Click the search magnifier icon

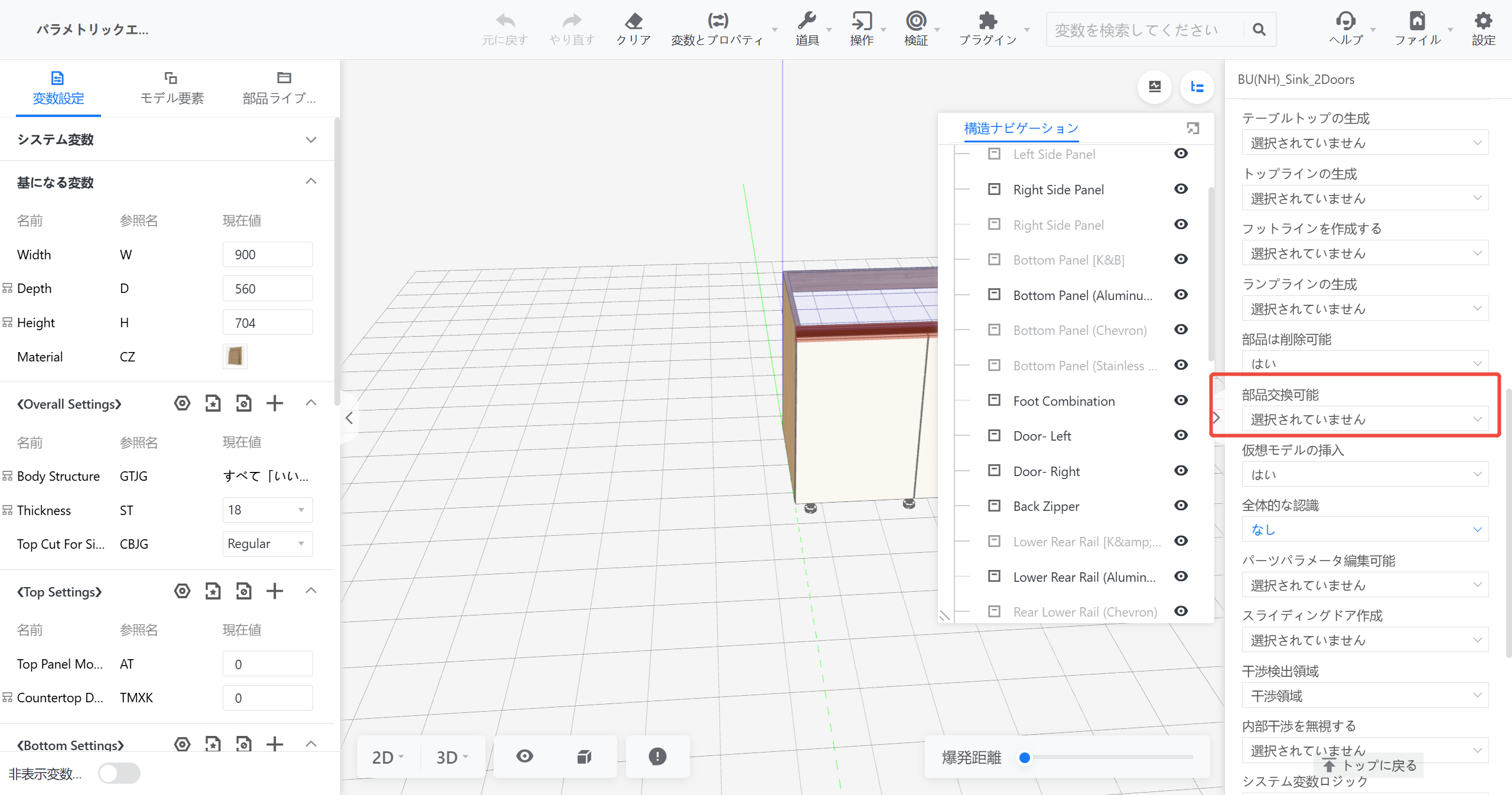pos(1259,30)
